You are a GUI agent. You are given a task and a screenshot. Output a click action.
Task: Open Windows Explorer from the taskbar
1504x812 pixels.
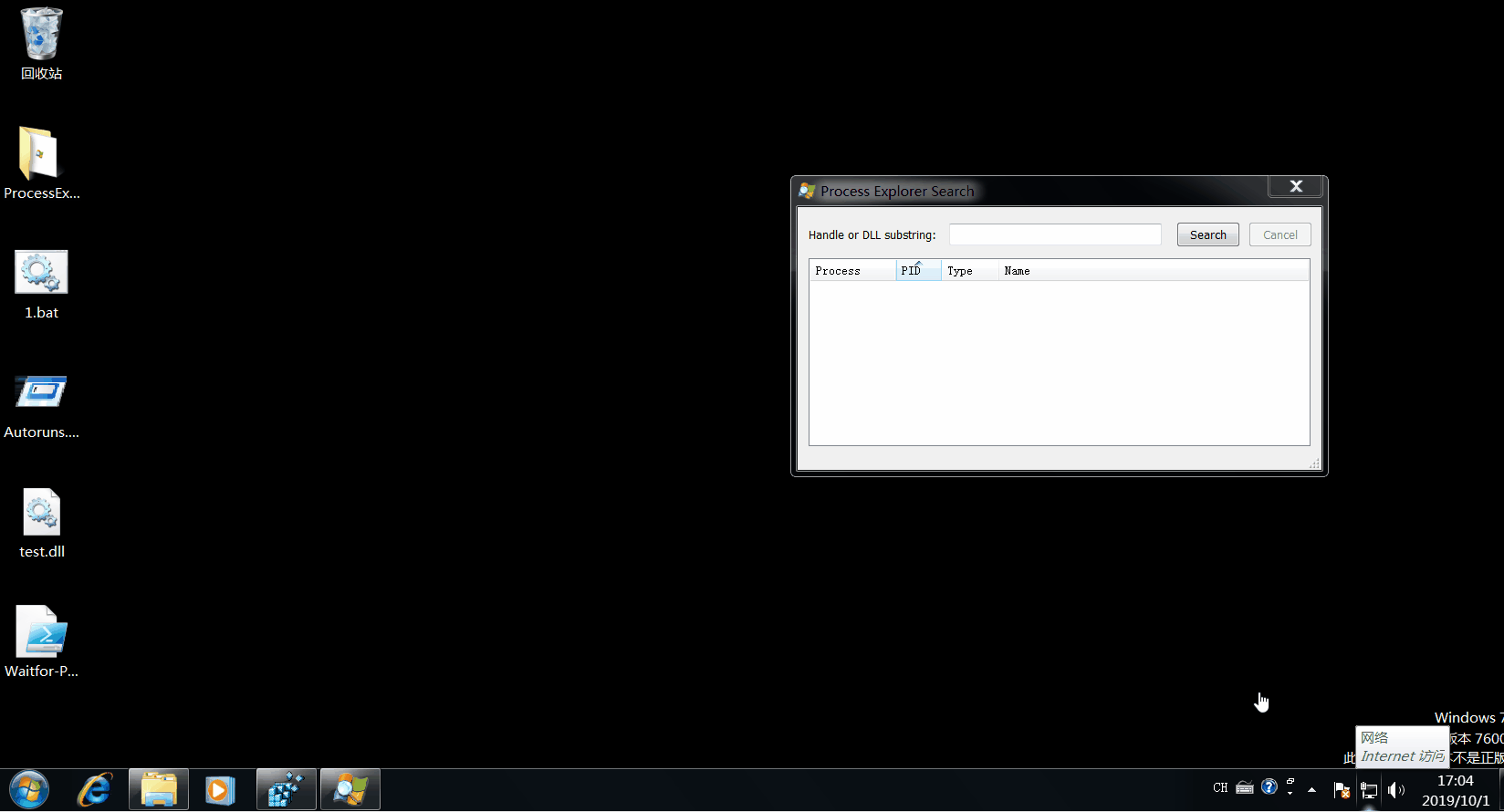click(x=159, y=789)
